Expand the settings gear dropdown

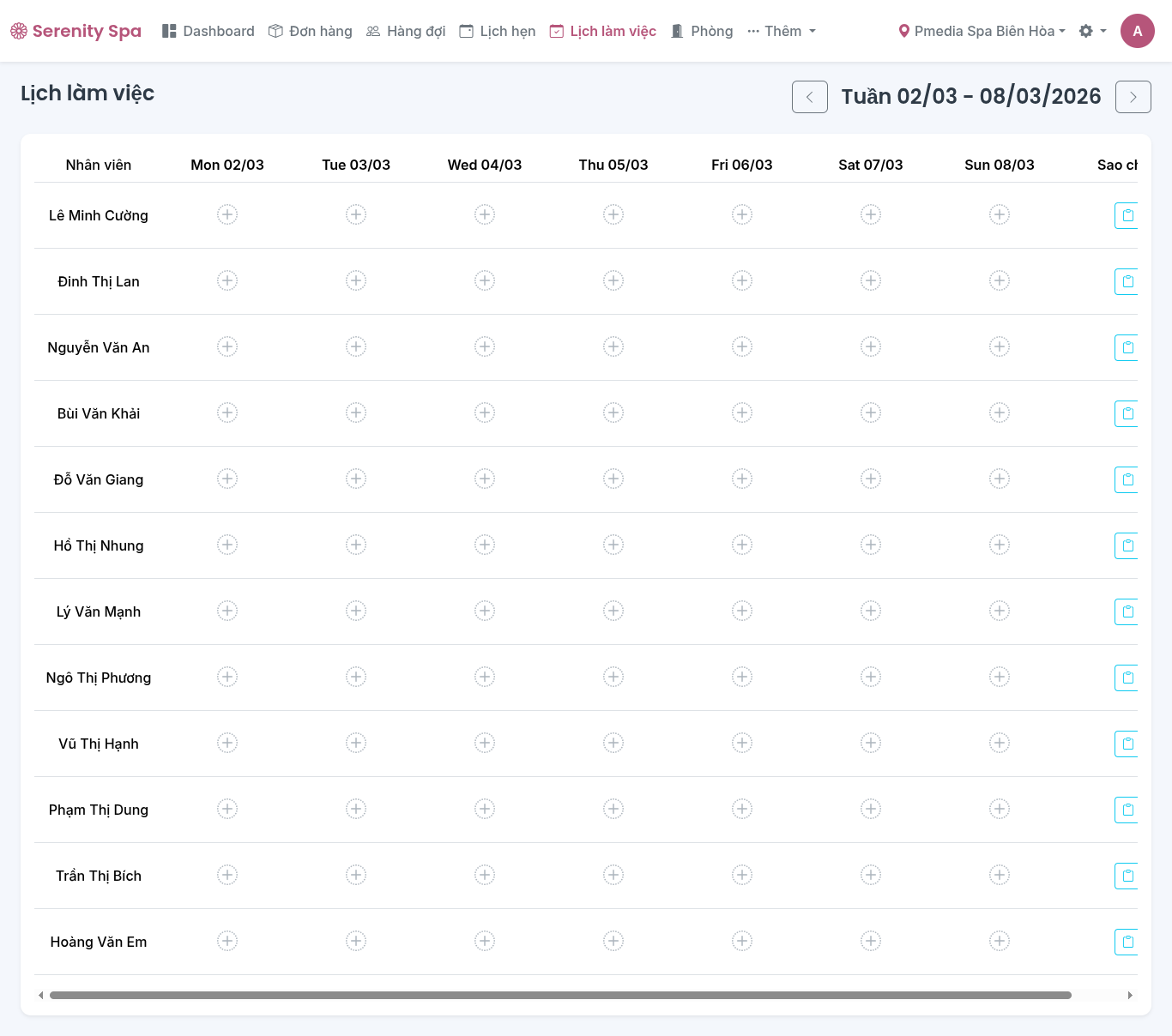1092,31
